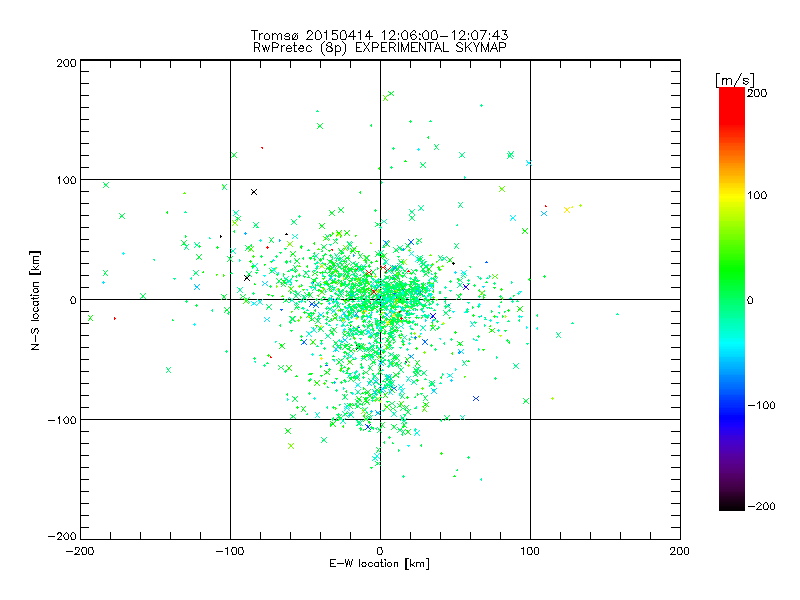Click the plot origin where the zero gridlines cross
Image resolution: width=800 pixels, height=600 pixels.
(x=380, y=299)
